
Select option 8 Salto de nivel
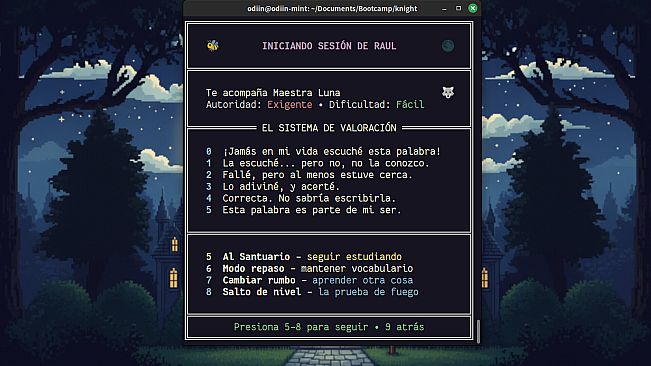(x=312, y=292)
